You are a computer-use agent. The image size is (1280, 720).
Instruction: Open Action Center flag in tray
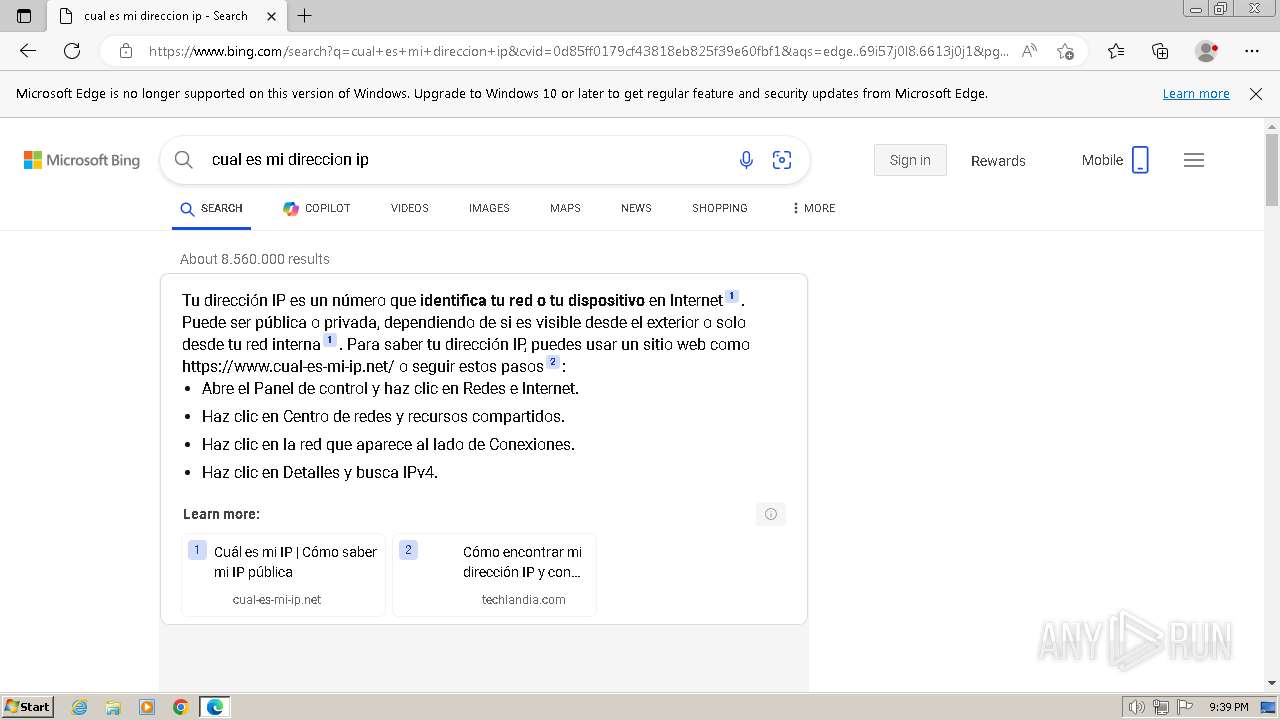point(1186,707)
